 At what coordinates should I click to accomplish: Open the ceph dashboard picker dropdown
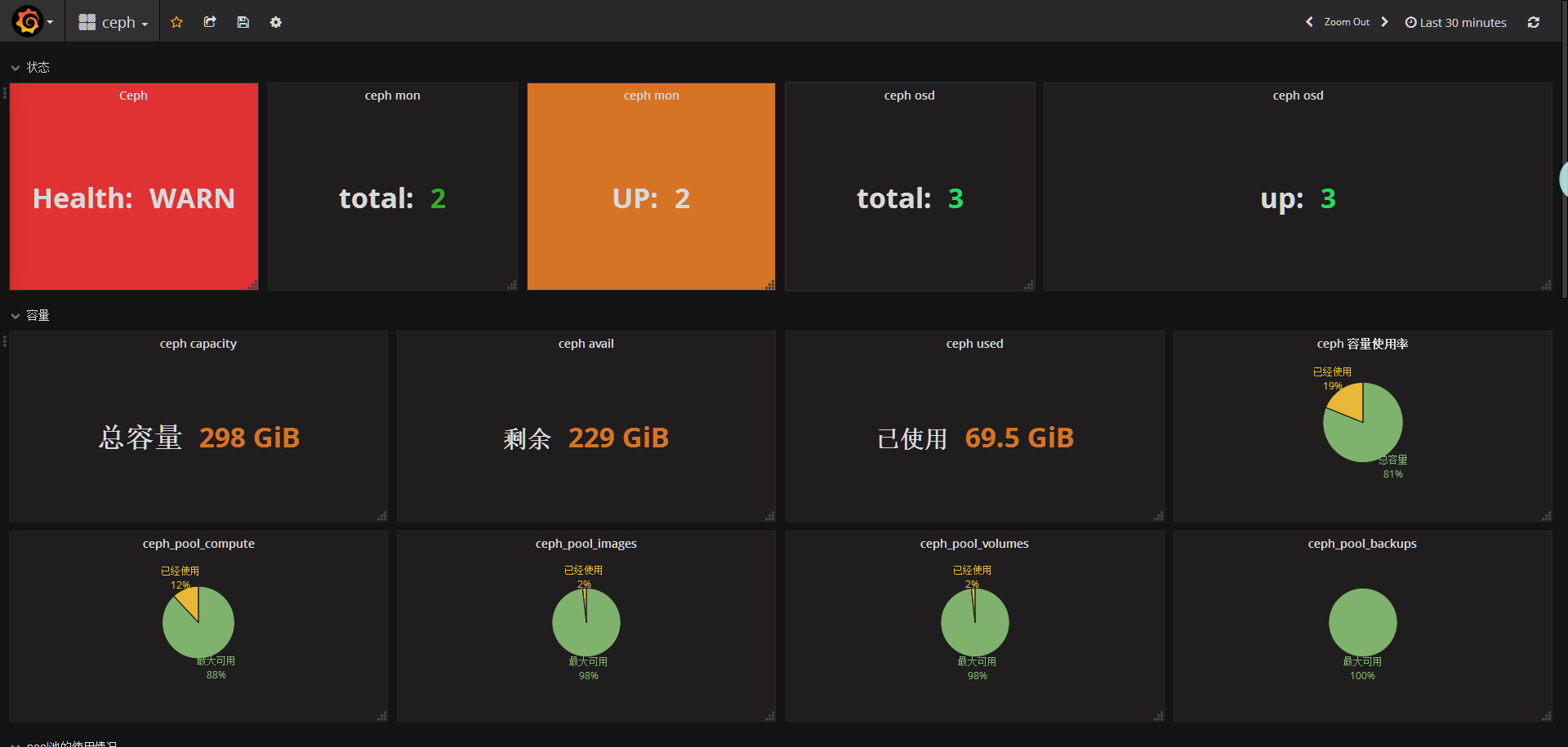click(114, 22)
